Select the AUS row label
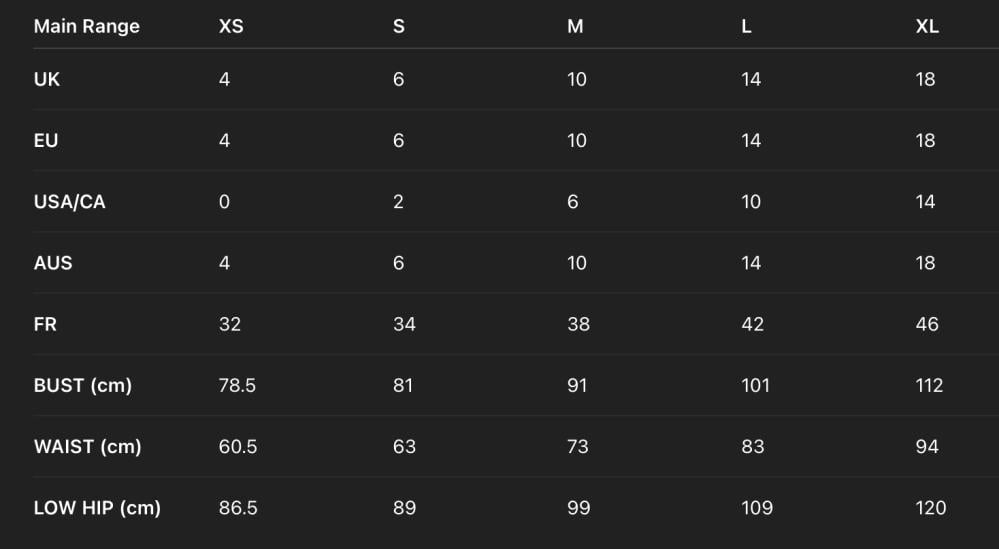This screenshot has width=999, height=549. click(x=53, y=263)
